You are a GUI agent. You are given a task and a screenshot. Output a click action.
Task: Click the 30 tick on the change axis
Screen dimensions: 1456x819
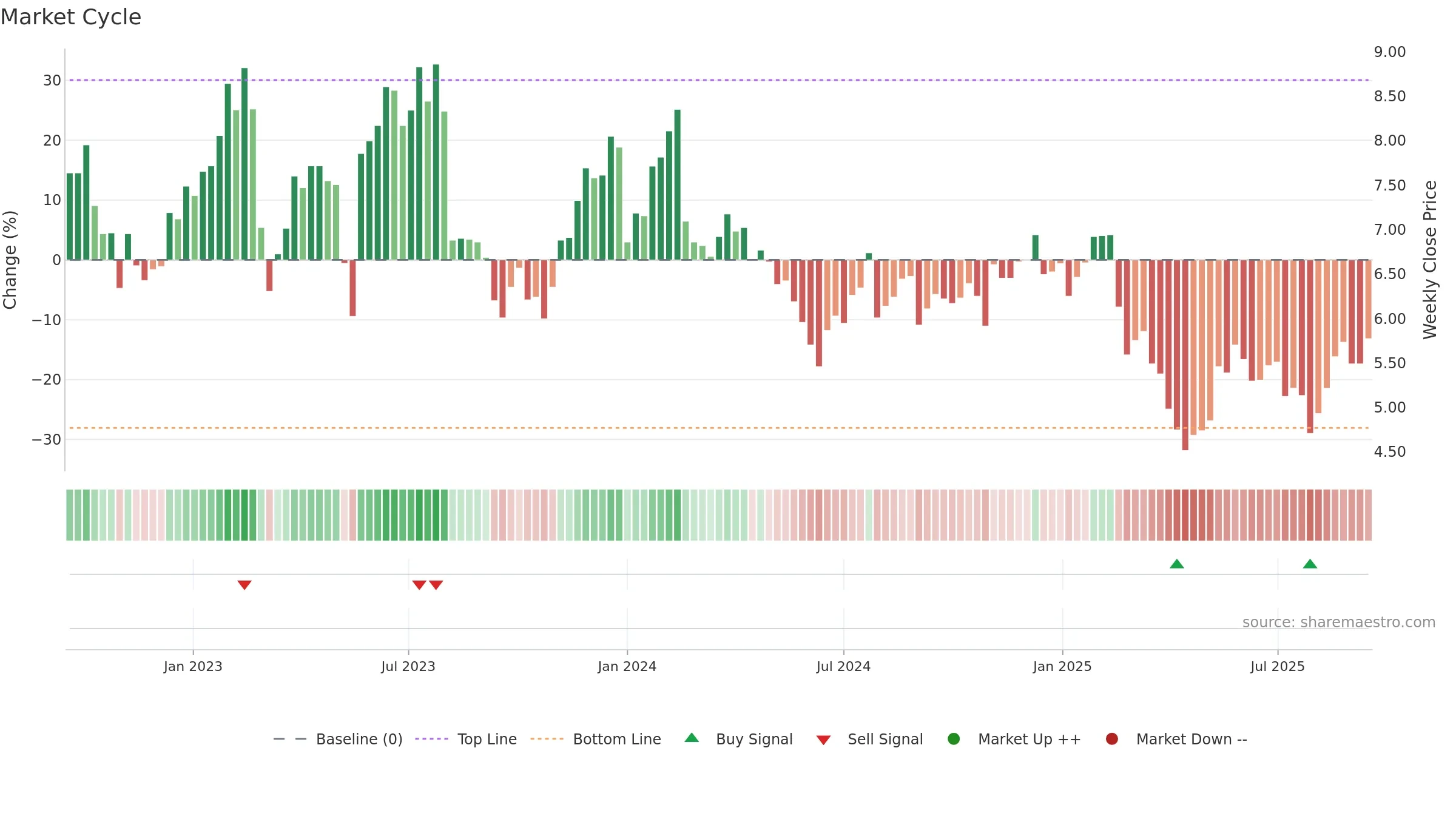coord(52,80)
